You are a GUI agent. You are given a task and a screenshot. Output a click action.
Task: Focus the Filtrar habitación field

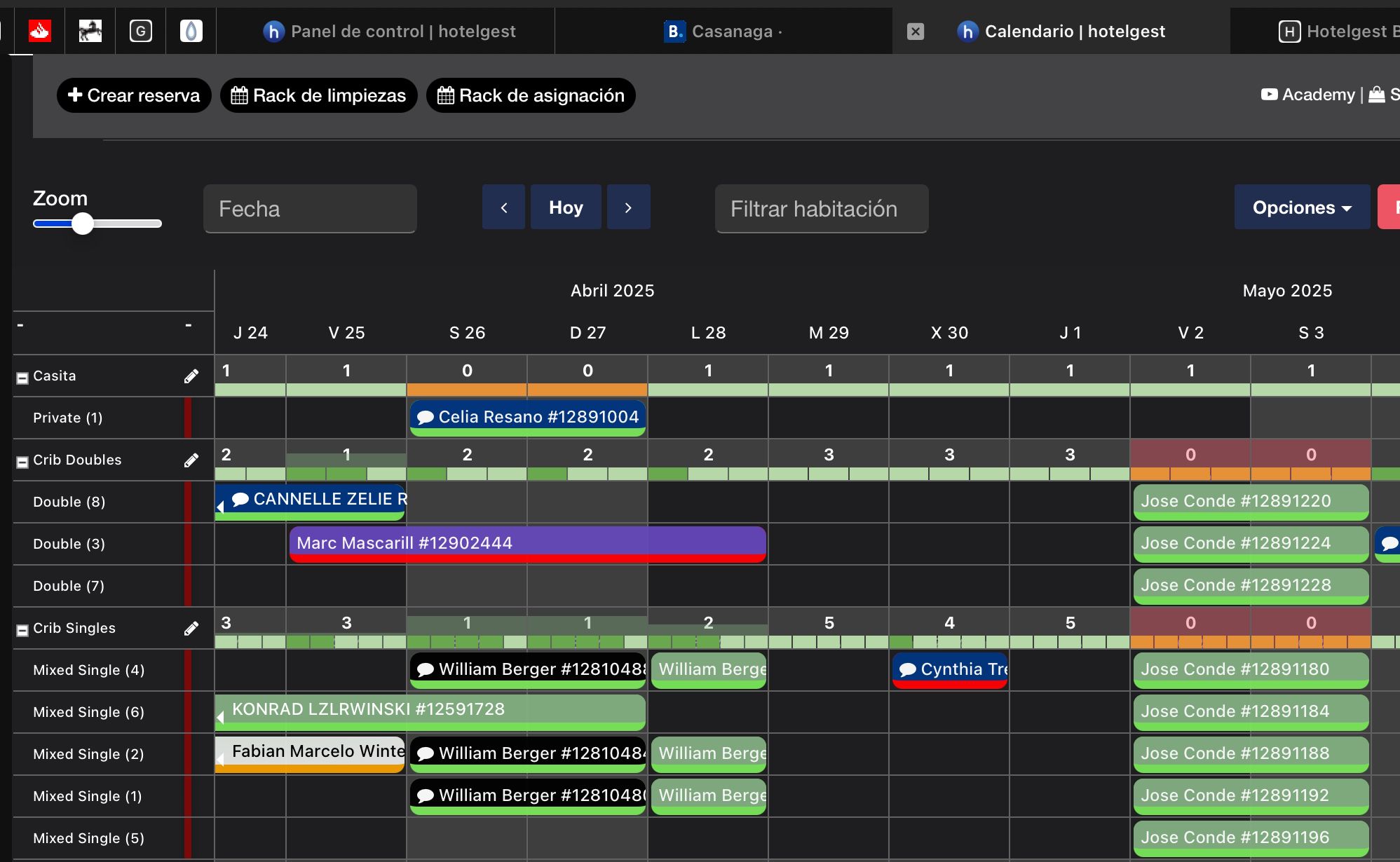click(x=822, y=209)
